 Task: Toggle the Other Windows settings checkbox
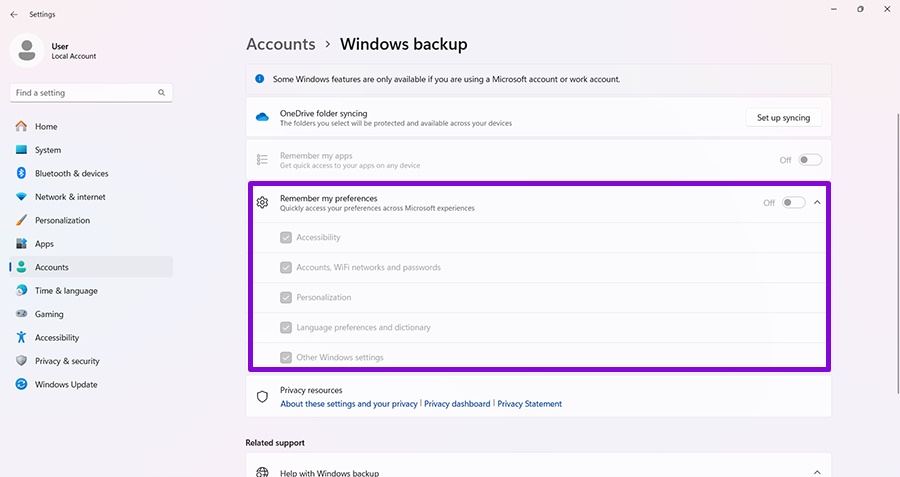click(286, 358)
